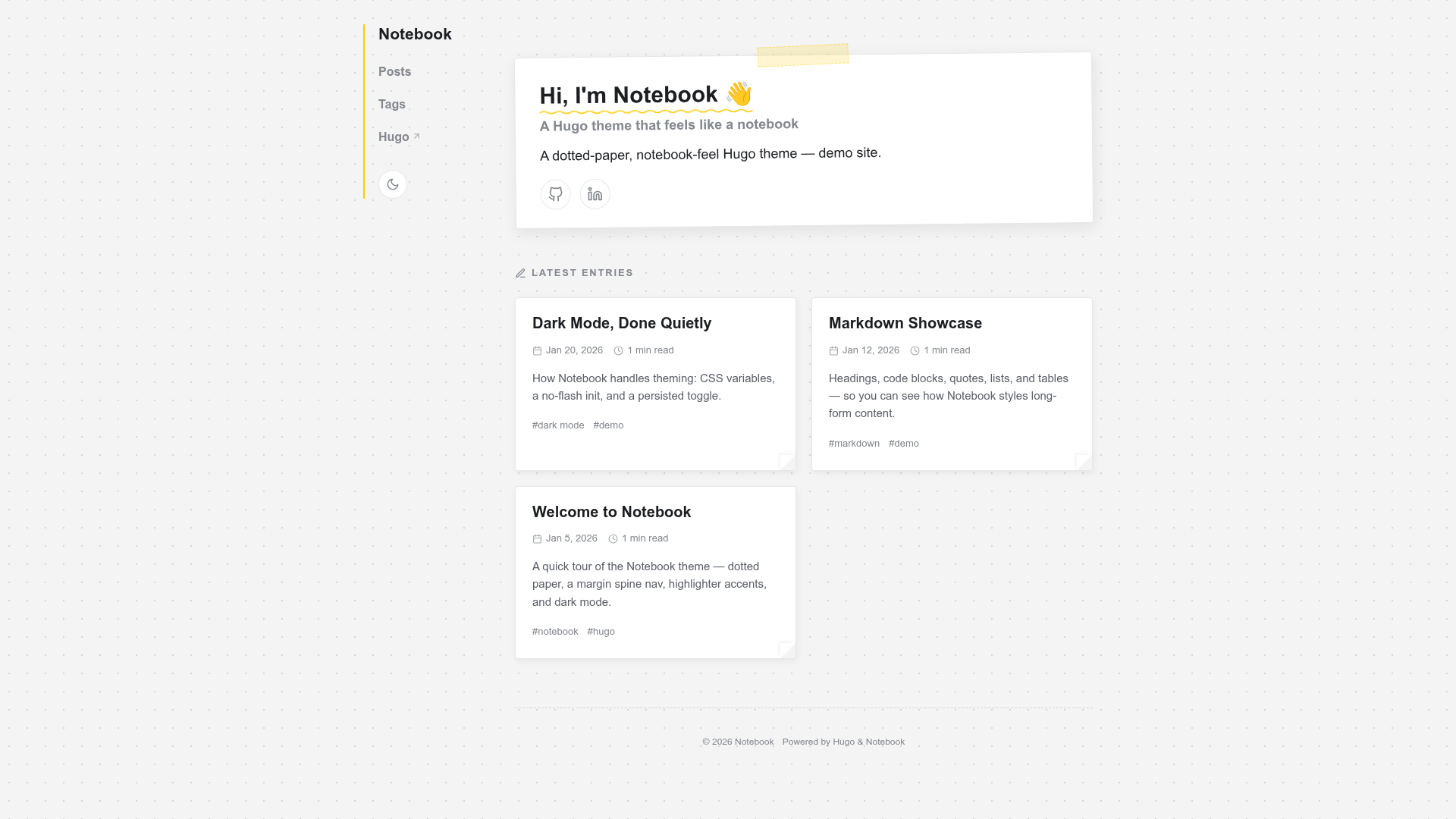The width and height of the screenshot is (1456, 819).
Task: Click calendar icon next to Jan 5, 2026
Action: pyautogui.click(x=537, y=538)
